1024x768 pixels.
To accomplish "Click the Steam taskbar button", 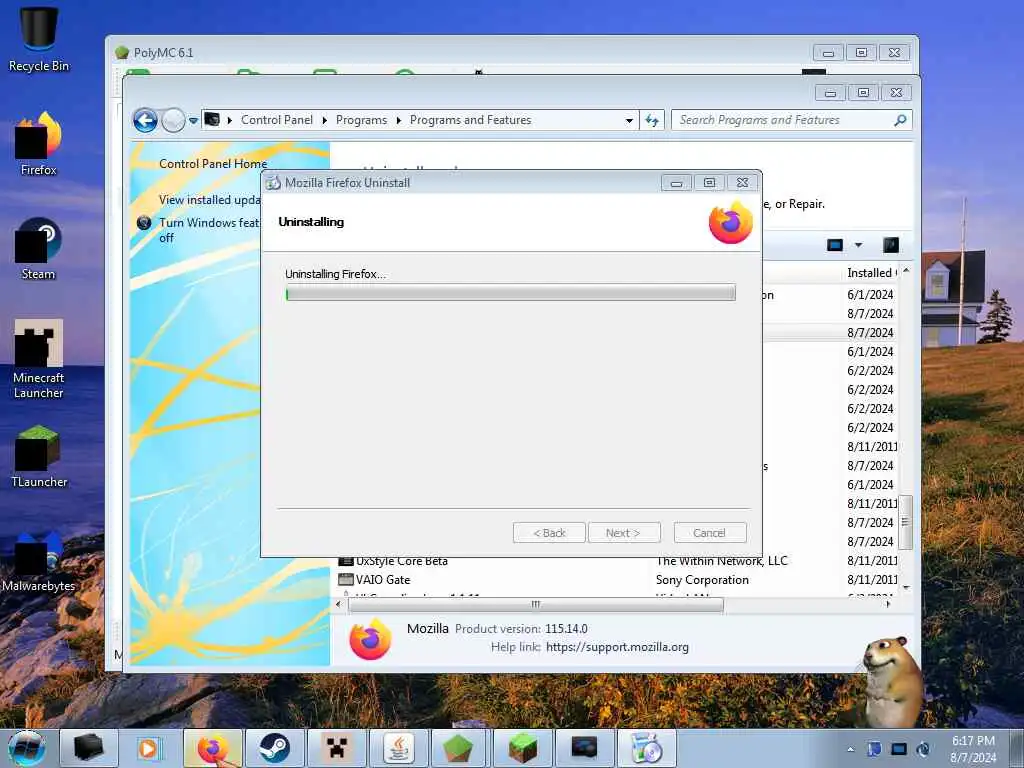I will click(x=274, y=748).
